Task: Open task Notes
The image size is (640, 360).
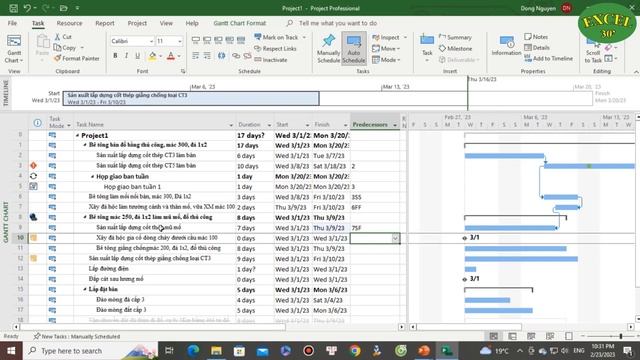Action: pyautogui.click(x=536, y=37)
